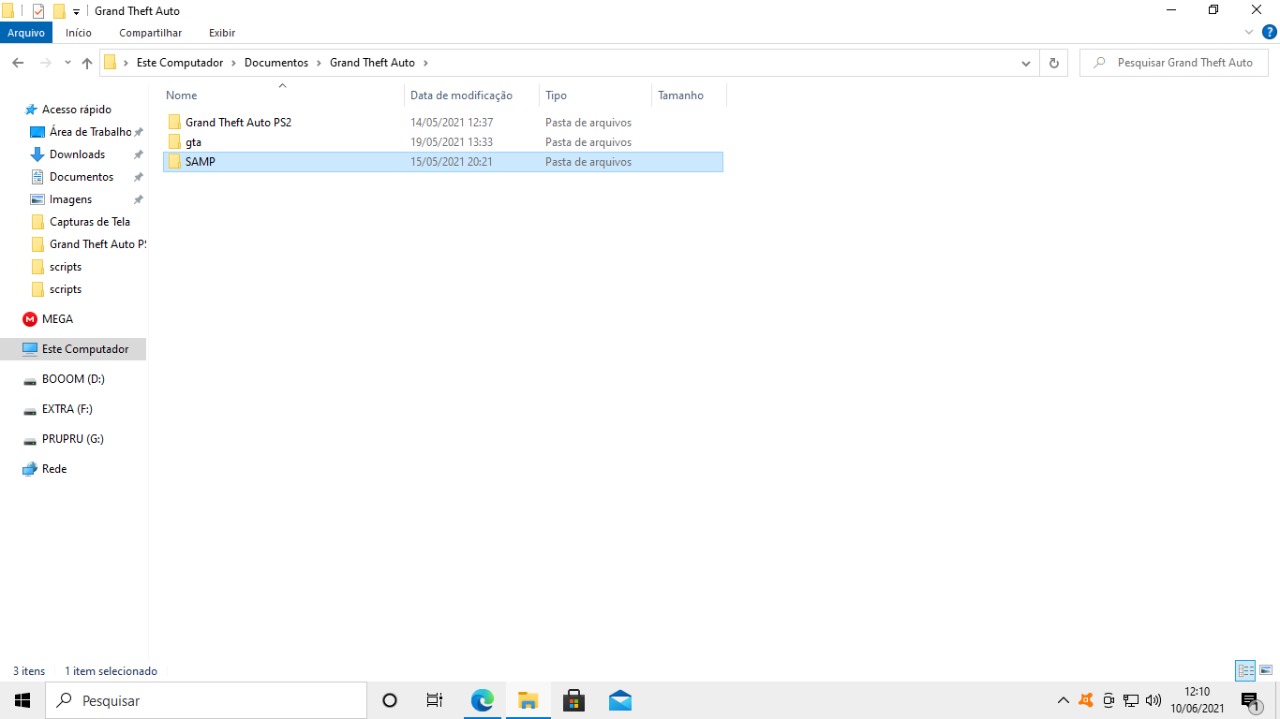Expand the ribbon chevron

point(1249,32)
